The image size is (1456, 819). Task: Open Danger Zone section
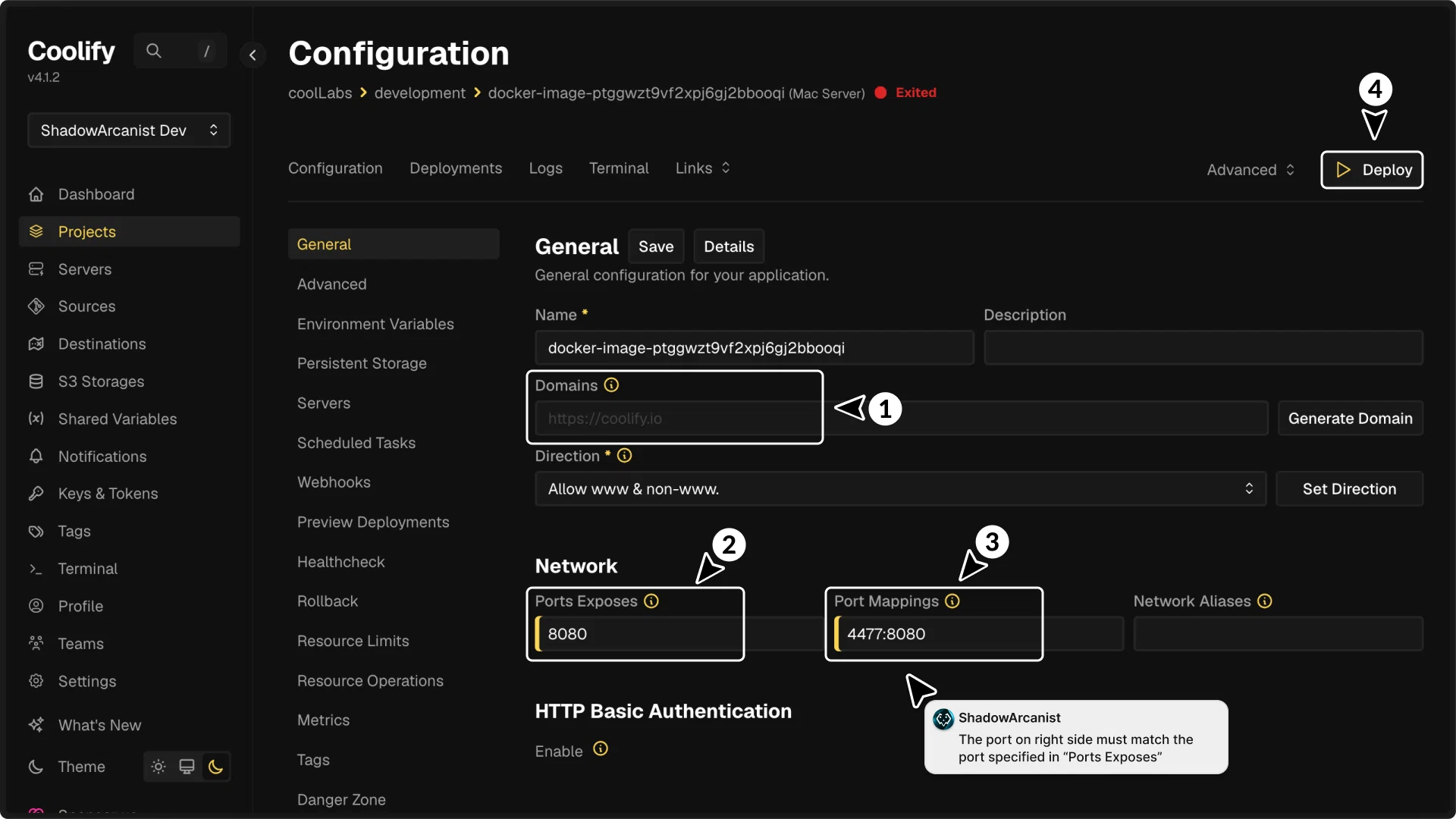pos(341,800)
